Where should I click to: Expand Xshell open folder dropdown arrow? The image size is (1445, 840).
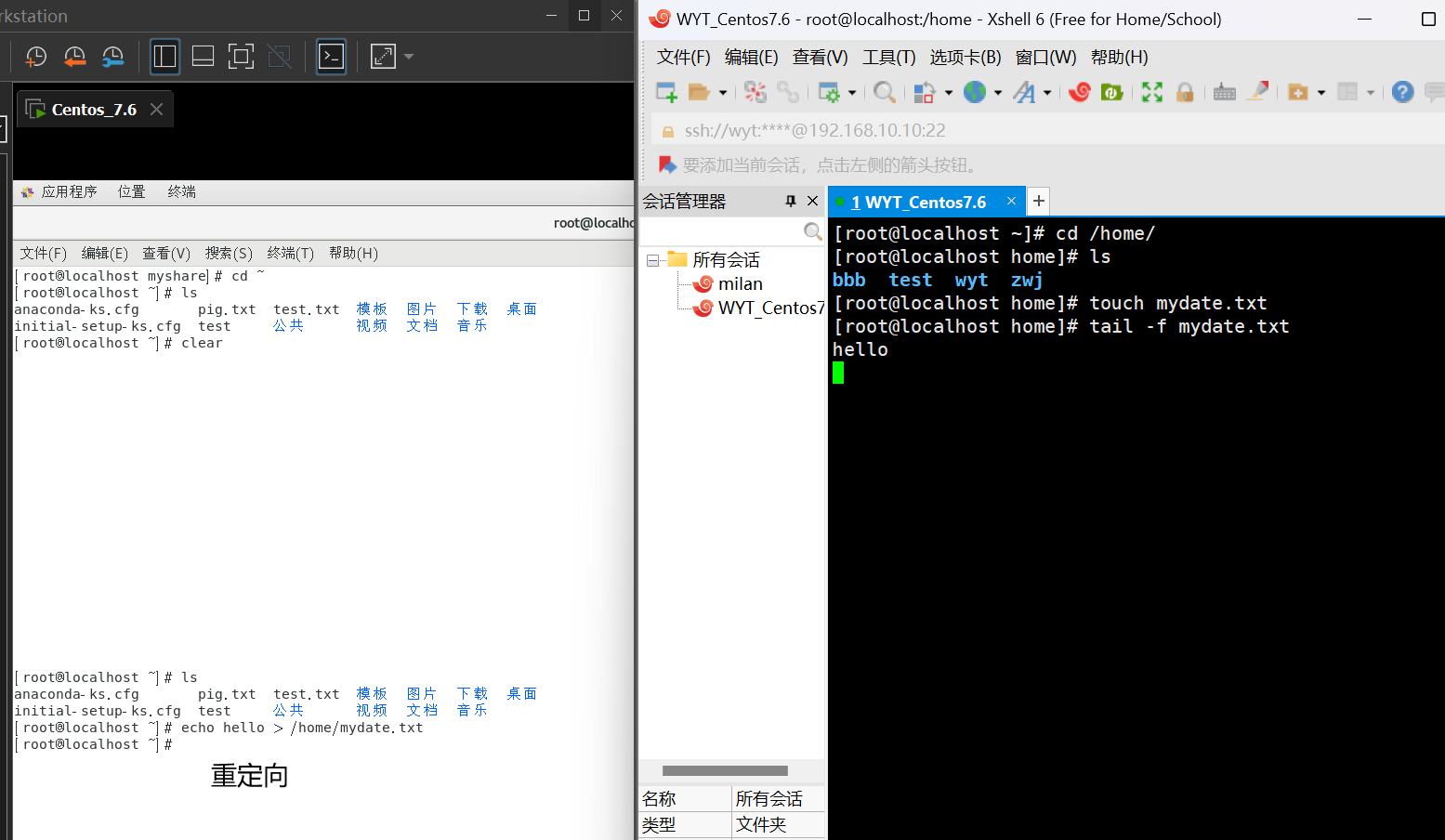[x=723, y=92]
